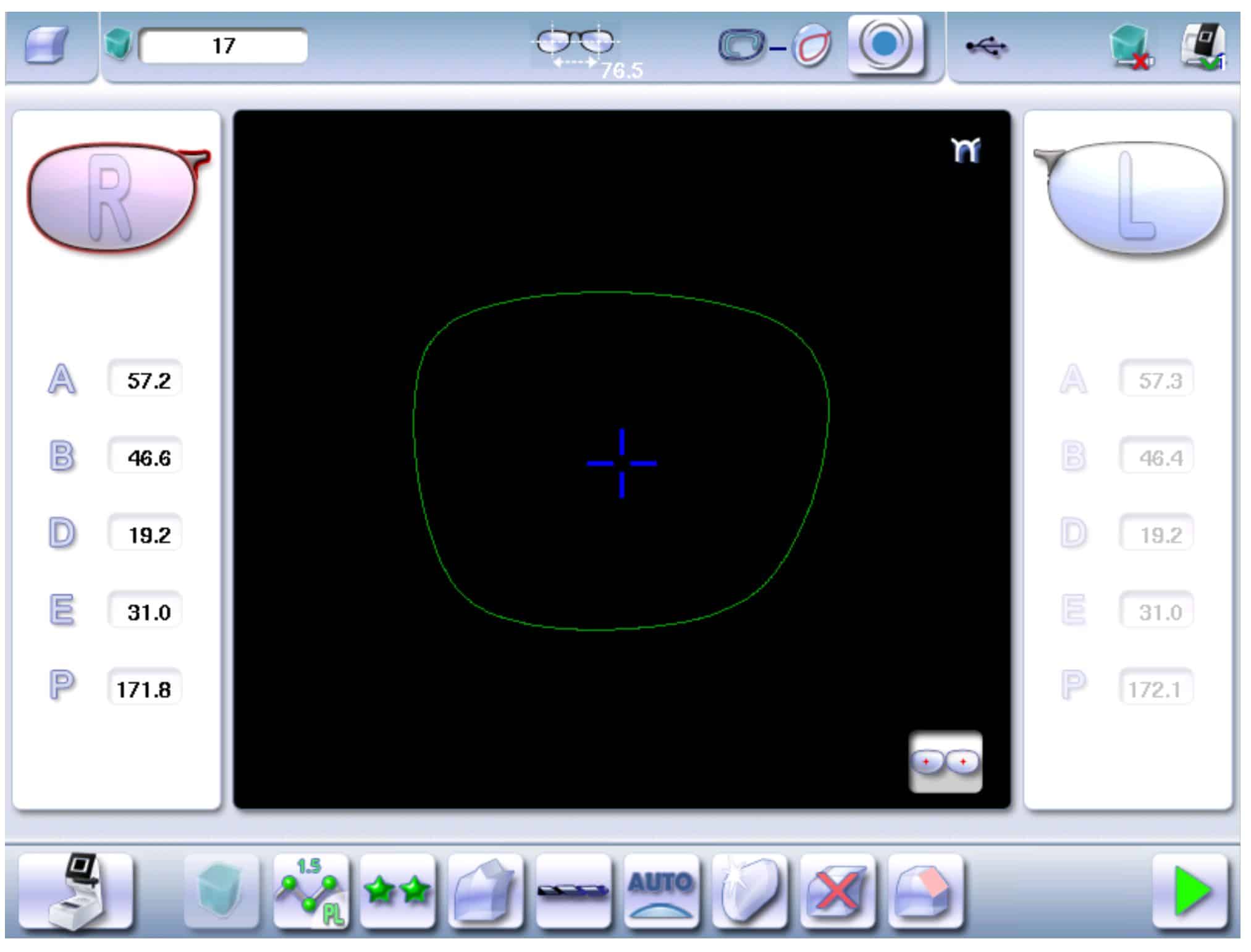The height and width of the screenshot is (952, 1251).
Task: Select the 1.5 PL lens material button
Action: coord(311,890)
